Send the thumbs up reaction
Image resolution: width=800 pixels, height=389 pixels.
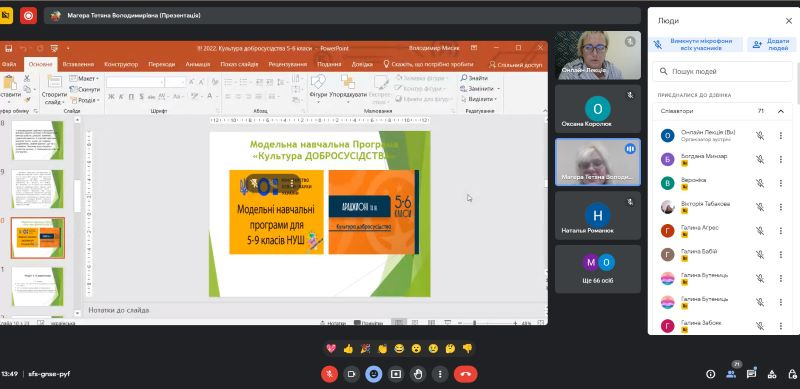[348, 349]
